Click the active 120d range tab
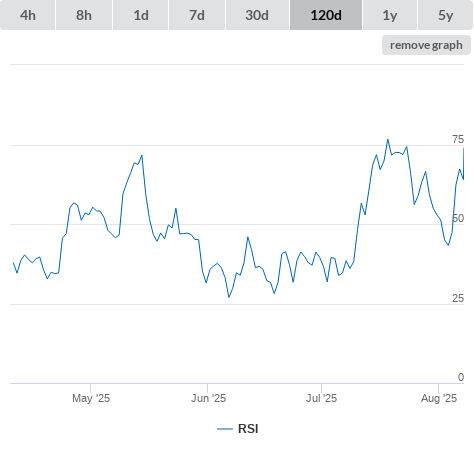Screen dimensions: 474x455 point(326,15)
